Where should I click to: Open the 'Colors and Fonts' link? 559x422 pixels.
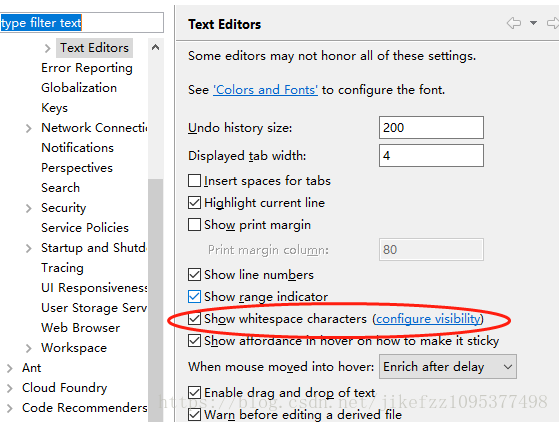265,90
